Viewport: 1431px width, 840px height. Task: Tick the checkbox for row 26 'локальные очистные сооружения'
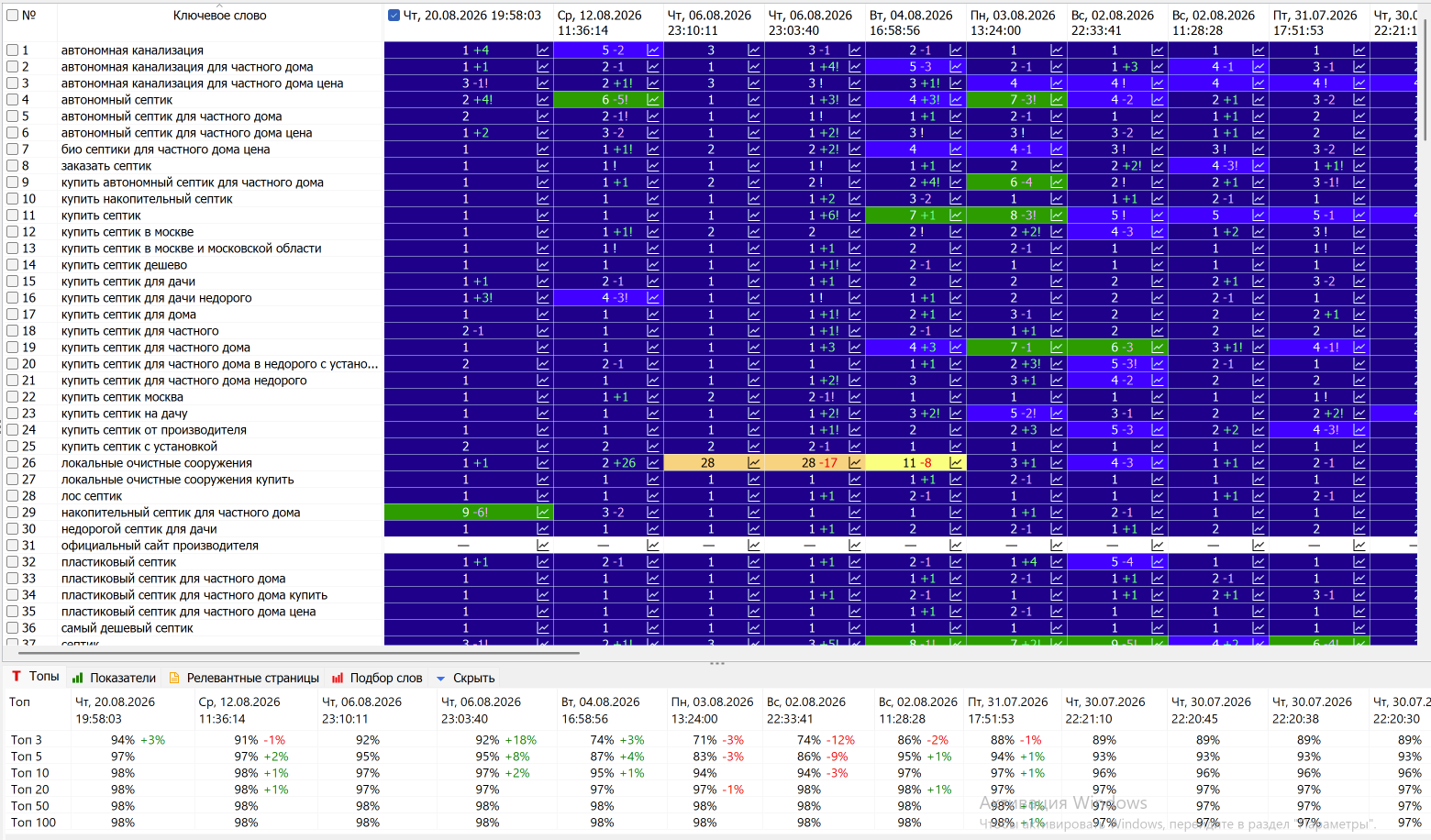[13, 463]
